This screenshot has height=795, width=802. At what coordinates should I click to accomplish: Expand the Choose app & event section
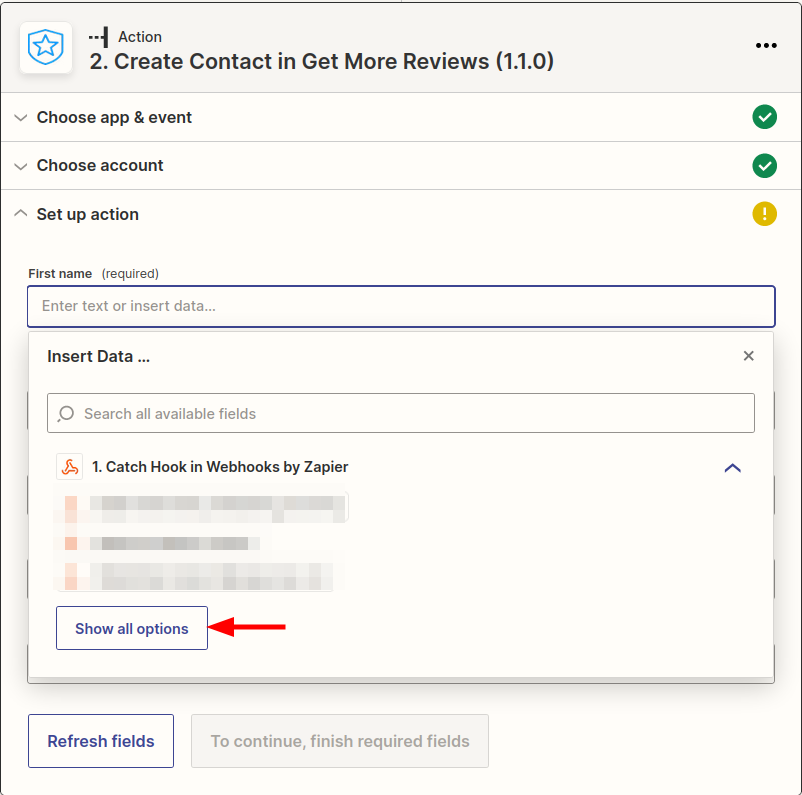[114, 117]
